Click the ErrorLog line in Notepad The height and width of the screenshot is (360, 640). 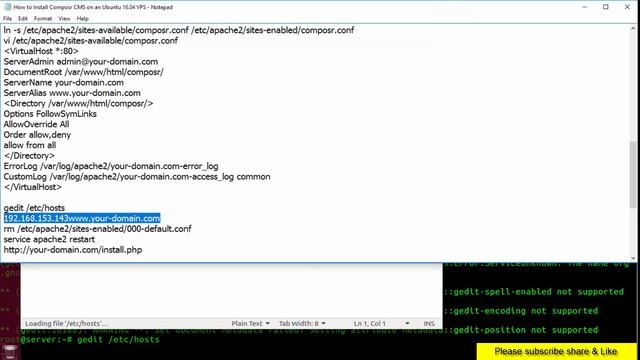pos(111,166)
